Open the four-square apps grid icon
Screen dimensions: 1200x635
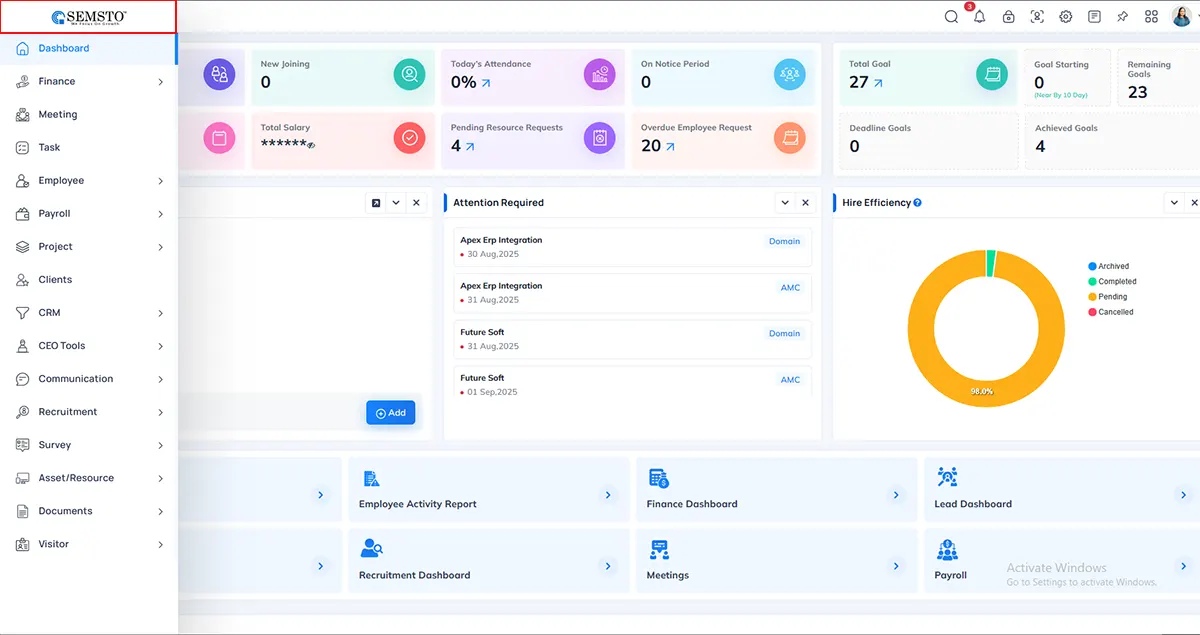[x=1152, y=17]
